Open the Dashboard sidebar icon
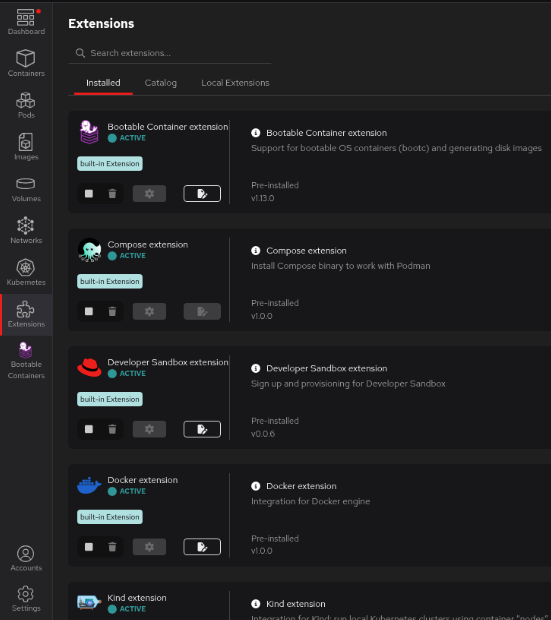The height and width of the screenshot is (620, 551). tap(26, 22)
